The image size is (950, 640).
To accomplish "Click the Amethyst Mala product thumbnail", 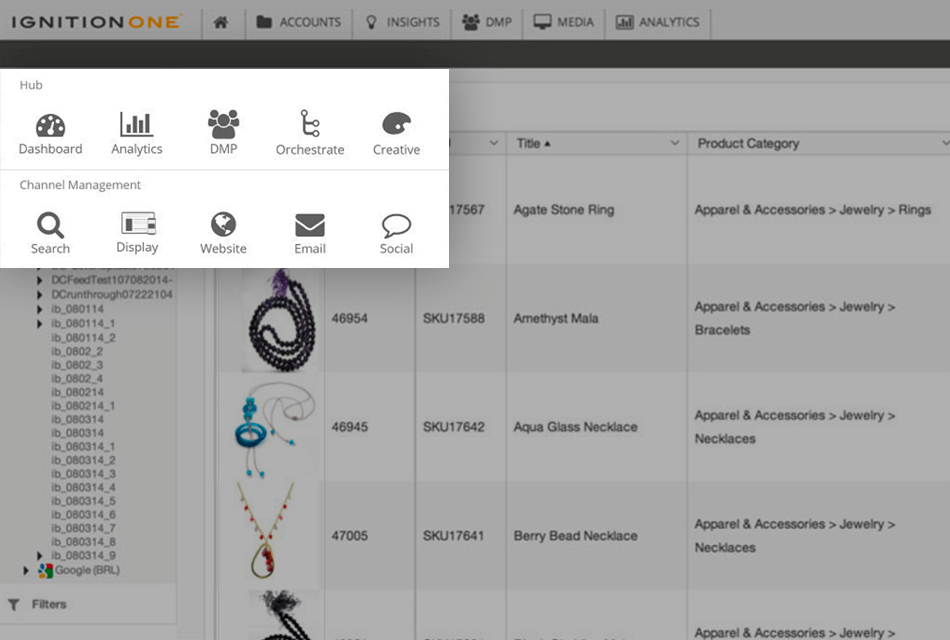I will click(281, 319).
